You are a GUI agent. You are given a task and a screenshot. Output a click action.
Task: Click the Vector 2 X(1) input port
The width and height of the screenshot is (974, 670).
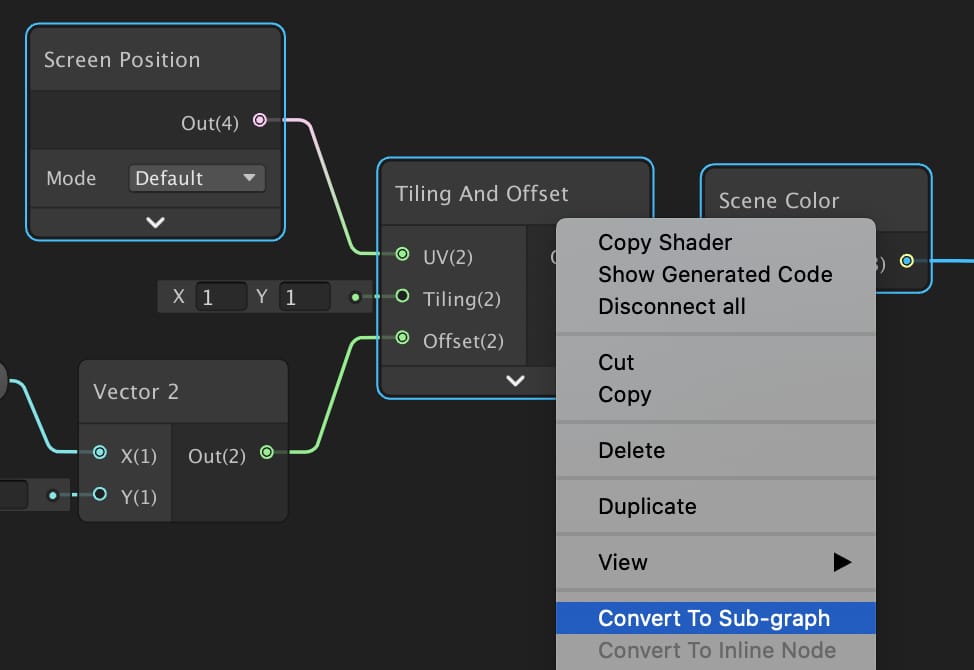(100, 453)
